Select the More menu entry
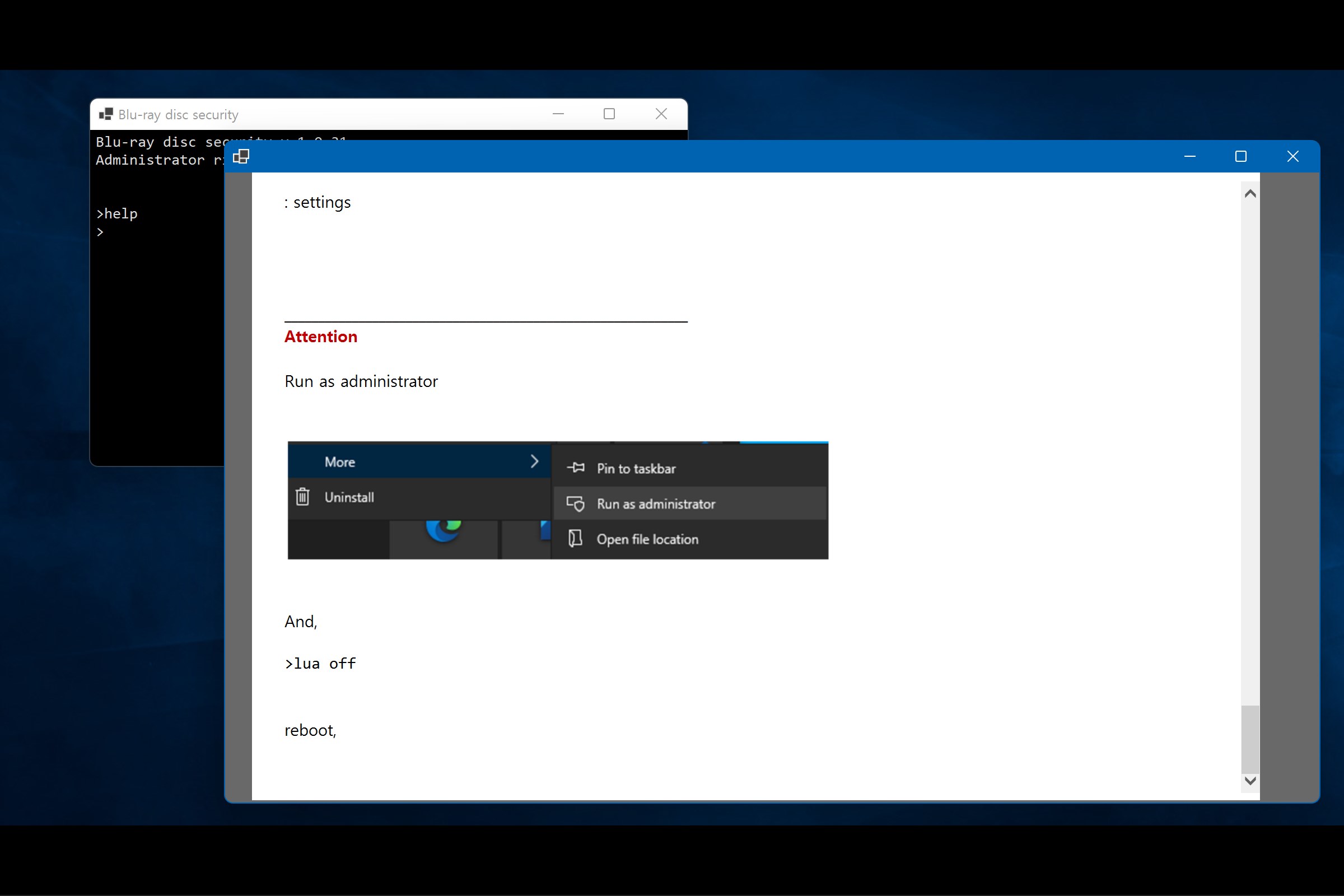Viewport: 1344px width, 896px height. click(340, 461)
